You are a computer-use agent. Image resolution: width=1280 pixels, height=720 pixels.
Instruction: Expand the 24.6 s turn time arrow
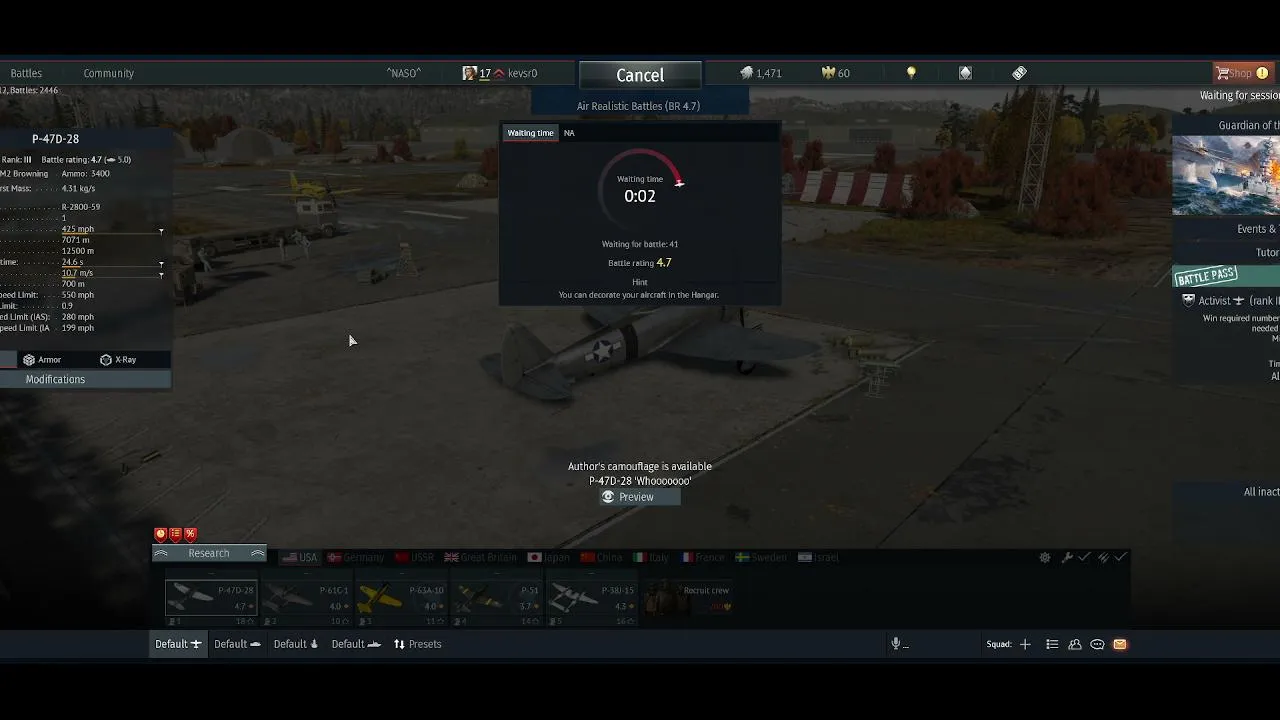coord(161,265)
